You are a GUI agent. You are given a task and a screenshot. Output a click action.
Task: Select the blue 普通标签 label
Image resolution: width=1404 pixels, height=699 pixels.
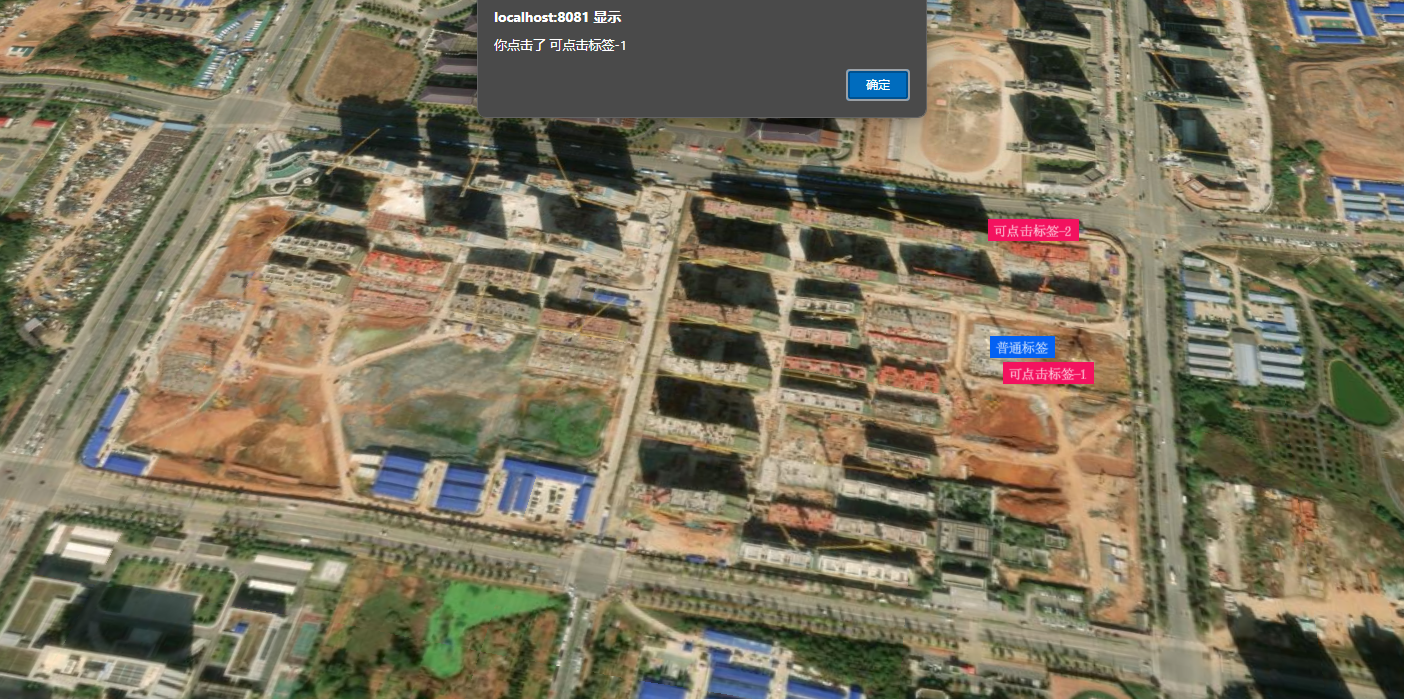pos(1022,348)
